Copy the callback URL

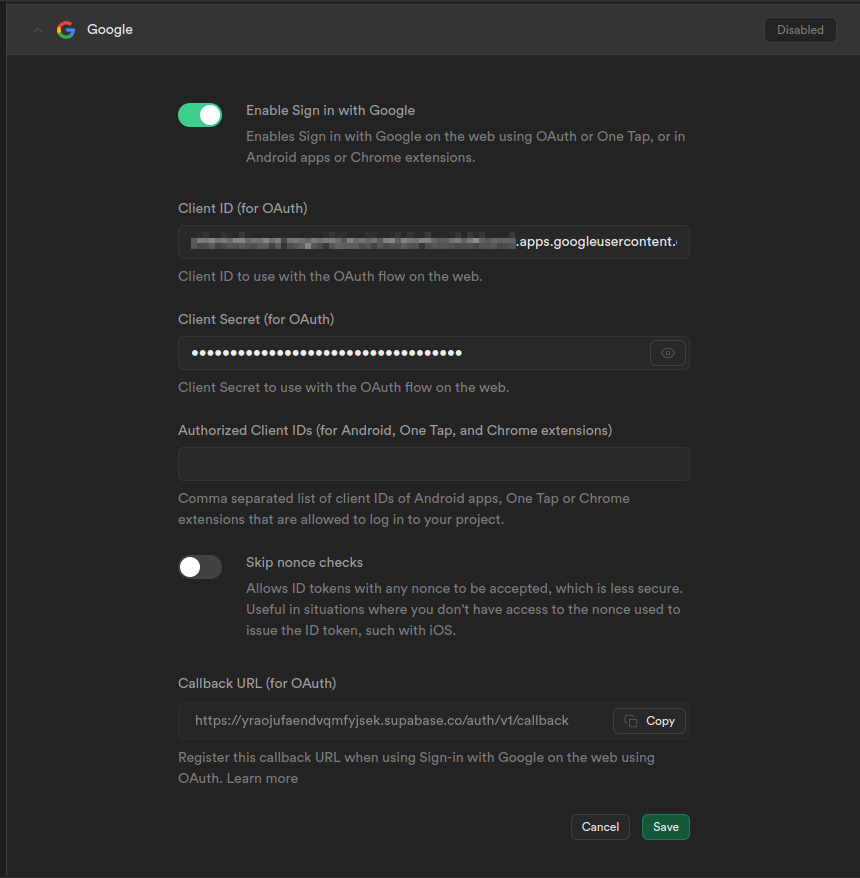pyautogui.click(x=649, y=721)
